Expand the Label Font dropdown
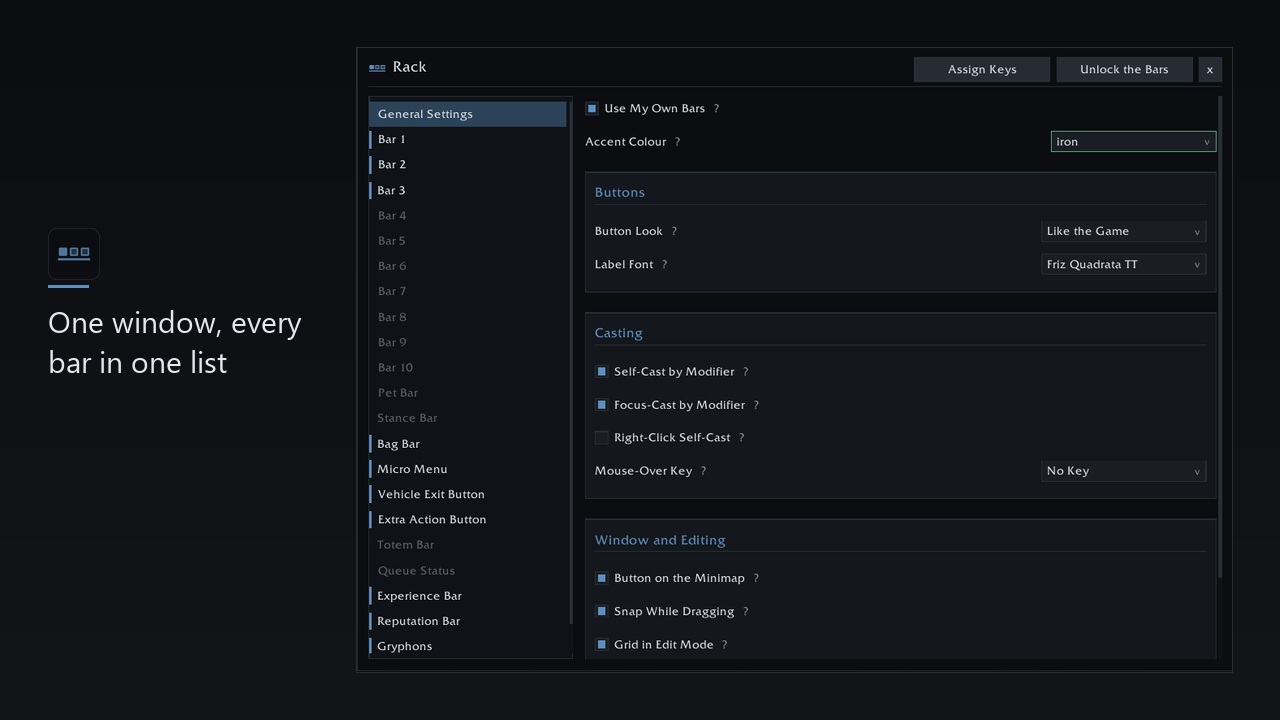The height and width of the screenshot is (720, 1280). [x=1123, y=265]
